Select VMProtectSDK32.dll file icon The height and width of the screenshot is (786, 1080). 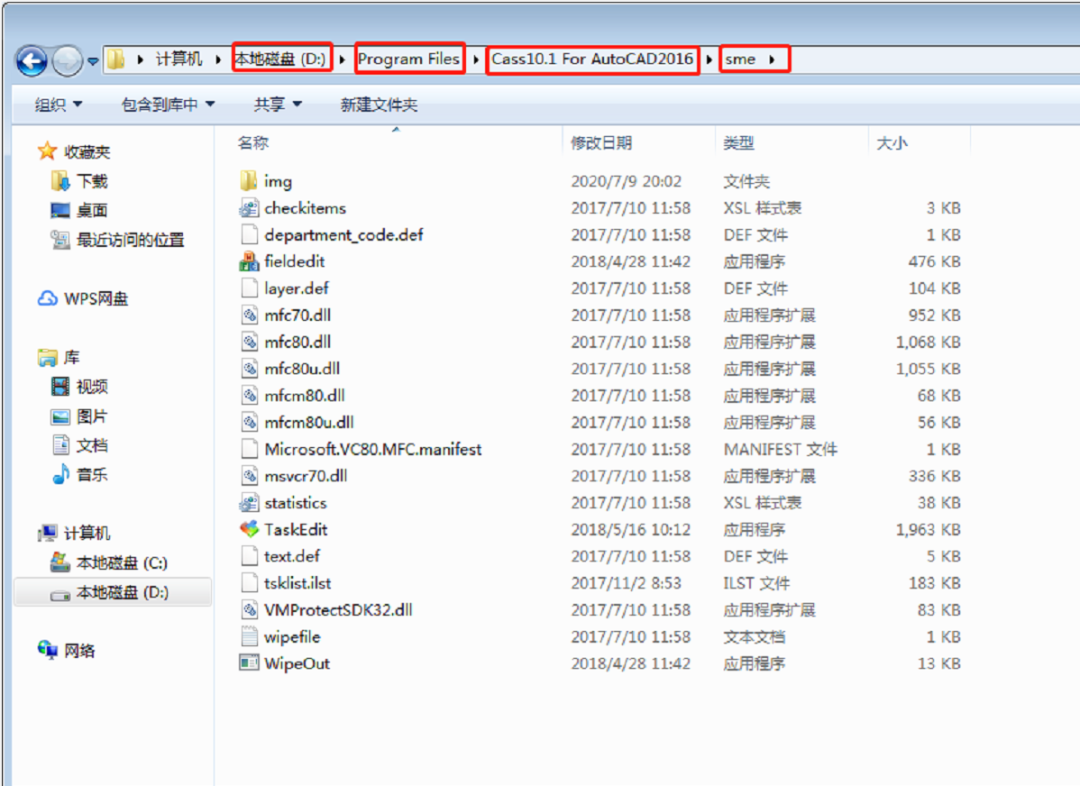[249, 610]
